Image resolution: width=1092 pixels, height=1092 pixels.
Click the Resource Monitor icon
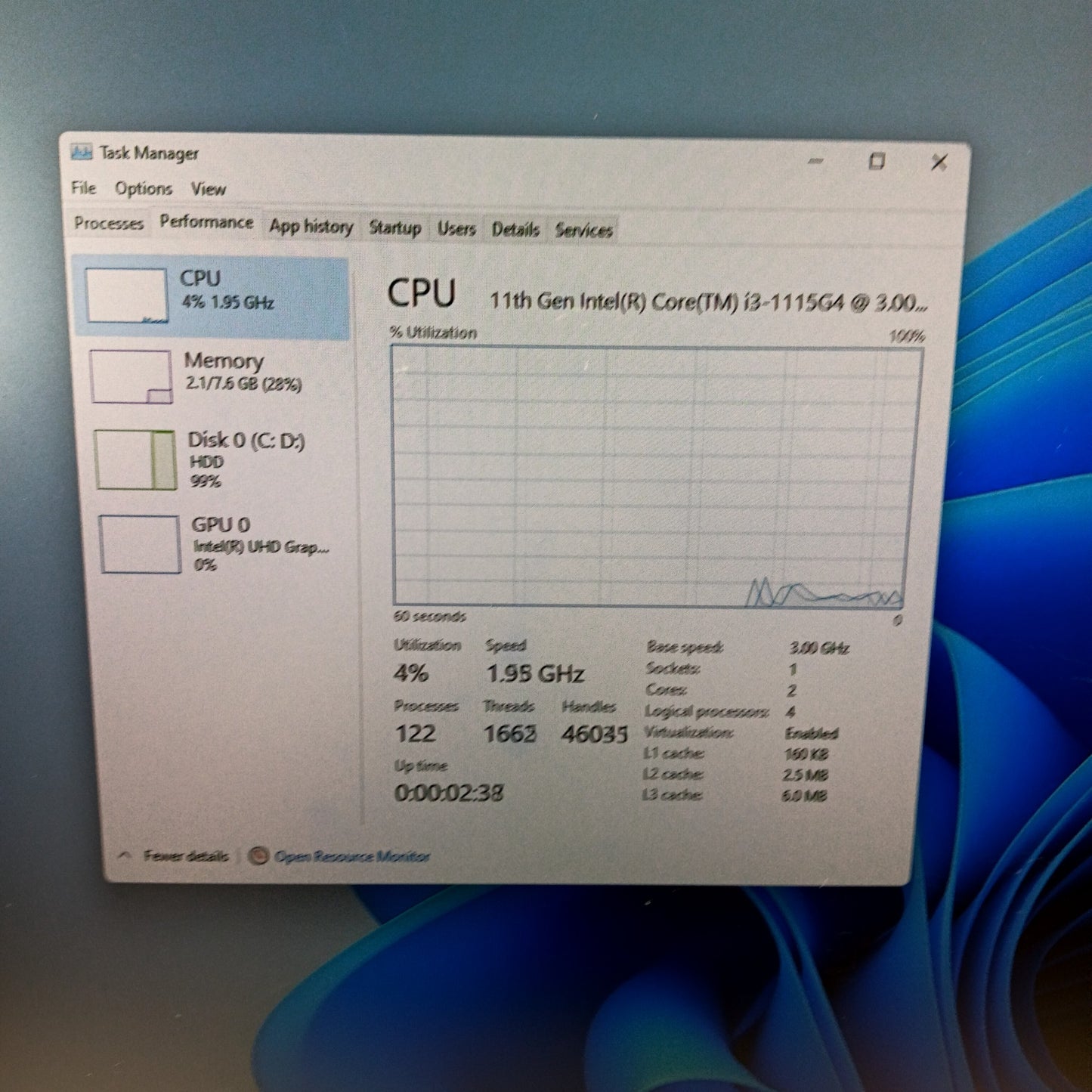click(258, 855)
